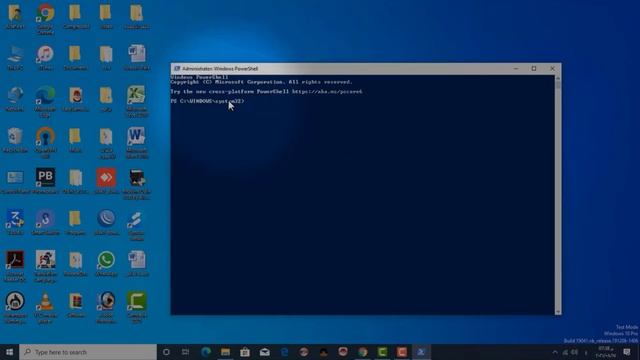Screen dimensions: 640x360
Task: Open Task View on taskbar
Action: [x=185, y=352]
